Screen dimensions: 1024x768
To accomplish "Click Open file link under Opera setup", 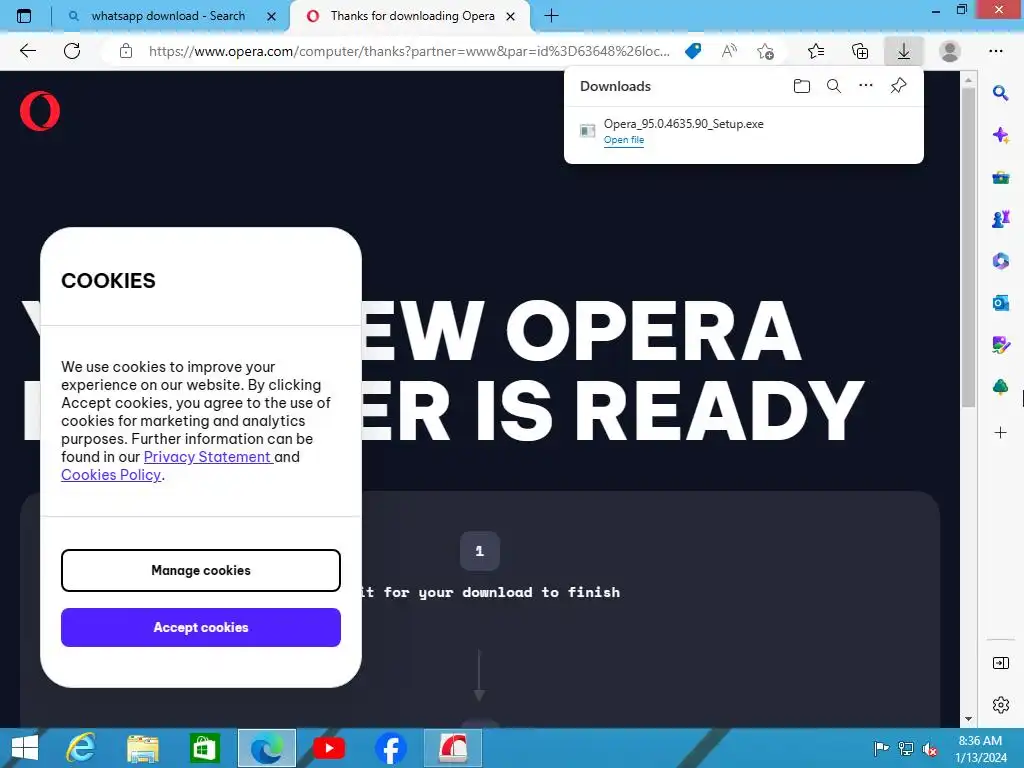I will pos(624,140).
